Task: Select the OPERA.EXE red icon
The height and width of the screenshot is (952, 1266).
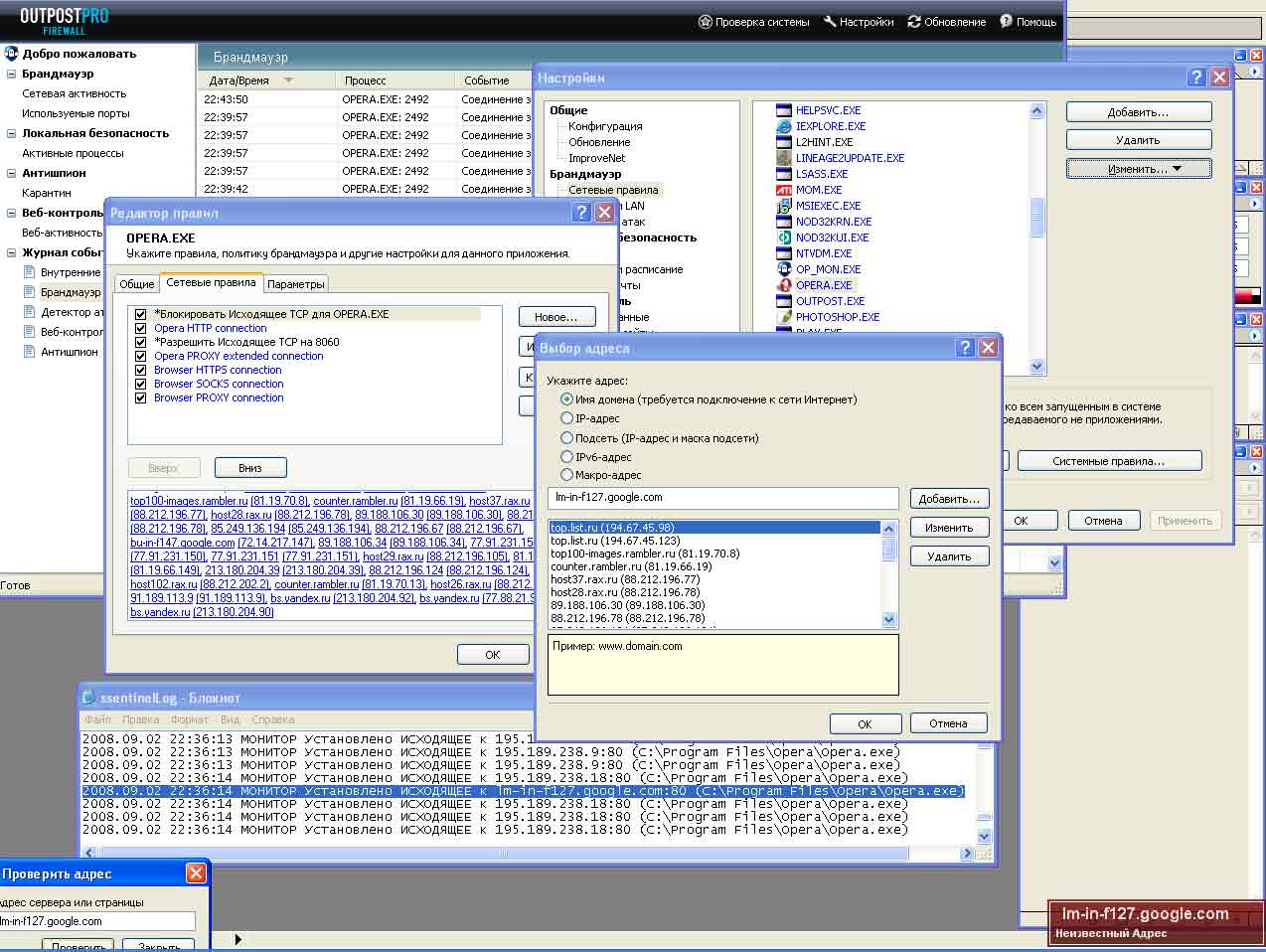Action: (x=784, y=285)
